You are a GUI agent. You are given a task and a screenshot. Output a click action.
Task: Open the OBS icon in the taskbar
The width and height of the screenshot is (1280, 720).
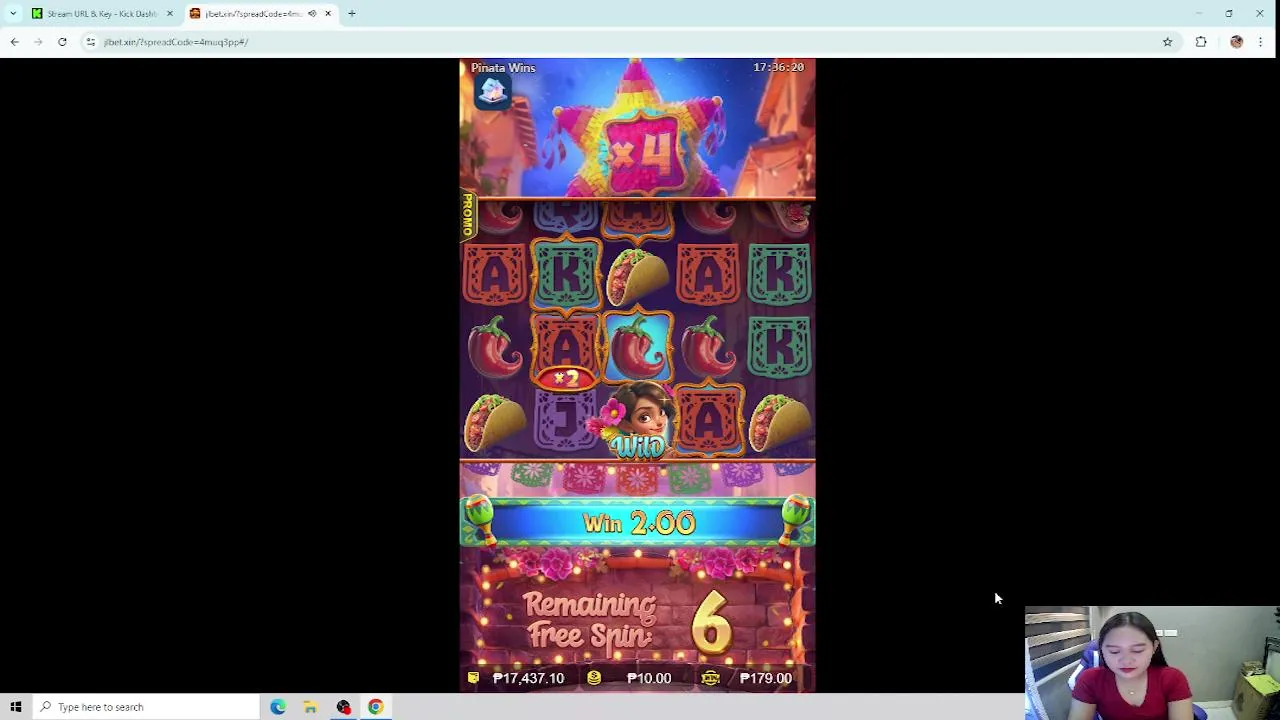(x=343, y=707)
